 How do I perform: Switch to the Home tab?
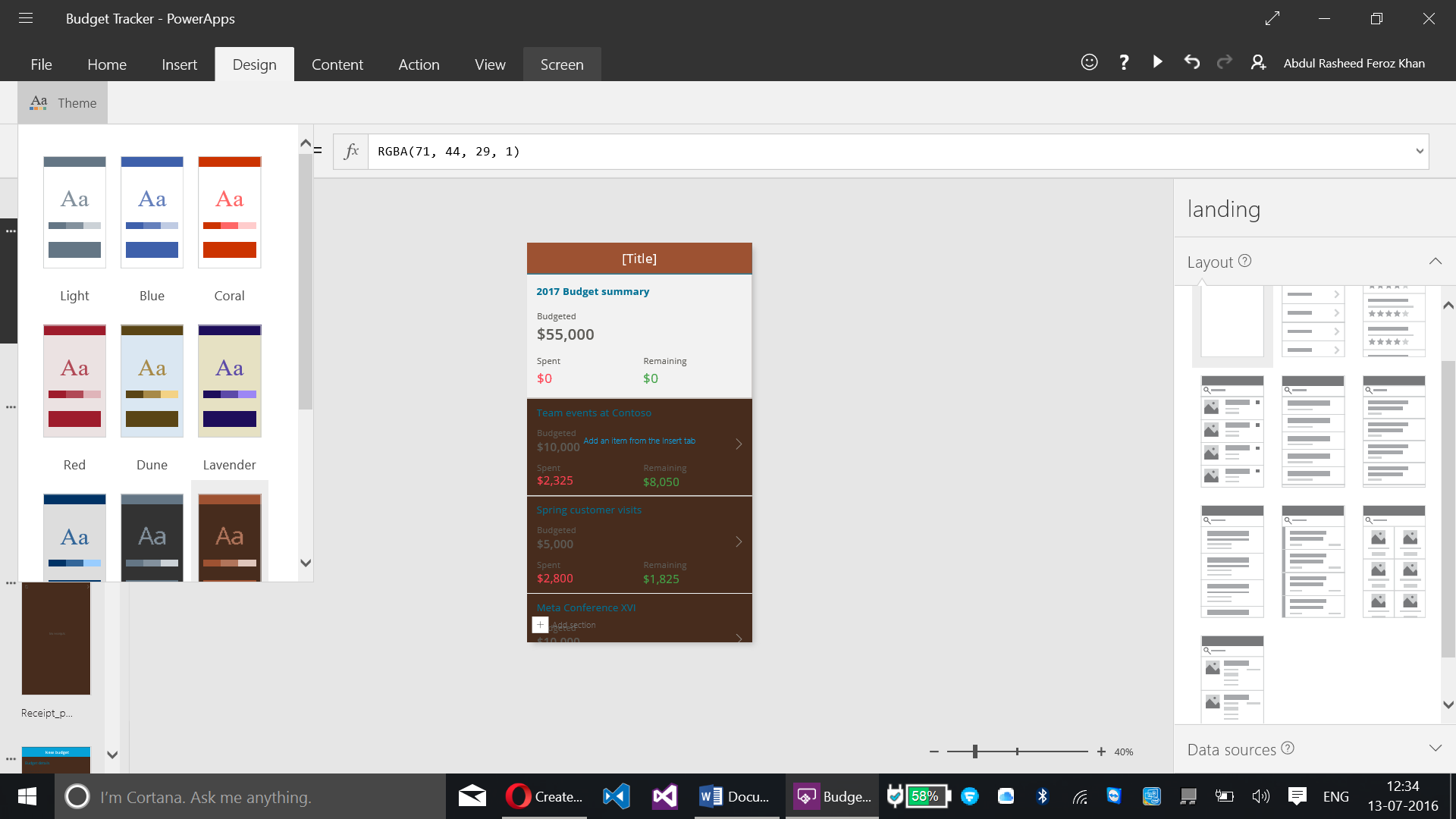107,64
